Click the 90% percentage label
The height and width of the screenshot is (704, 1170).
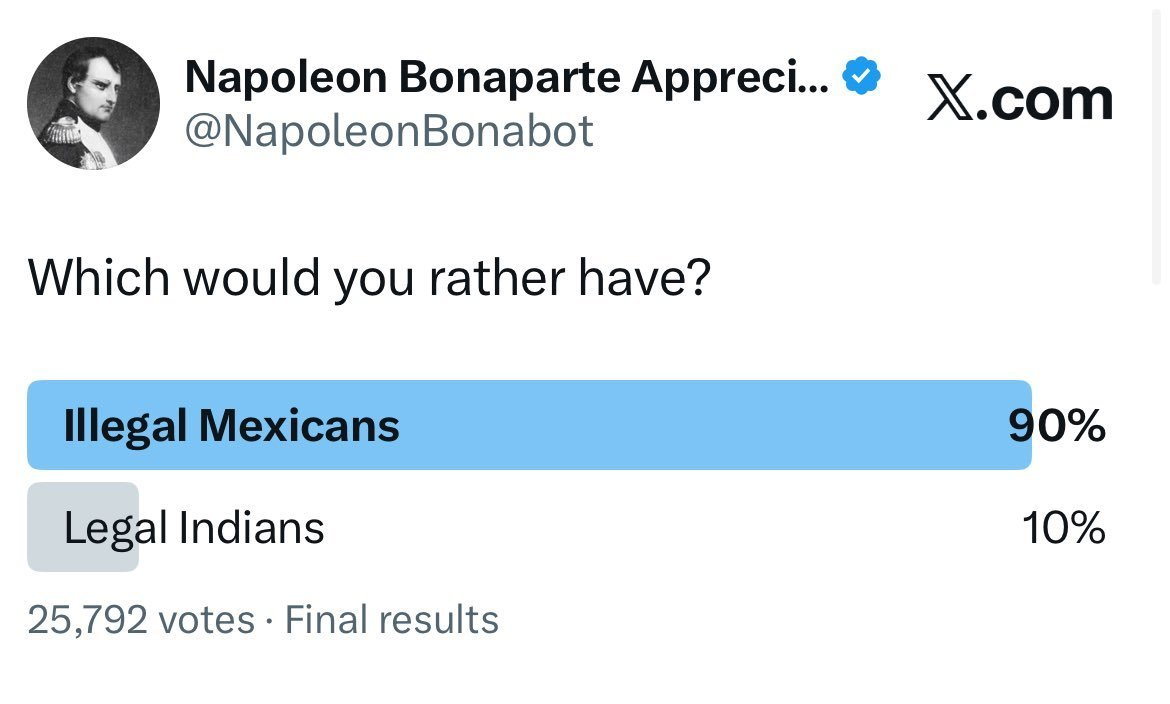[x=1057, y=426]
